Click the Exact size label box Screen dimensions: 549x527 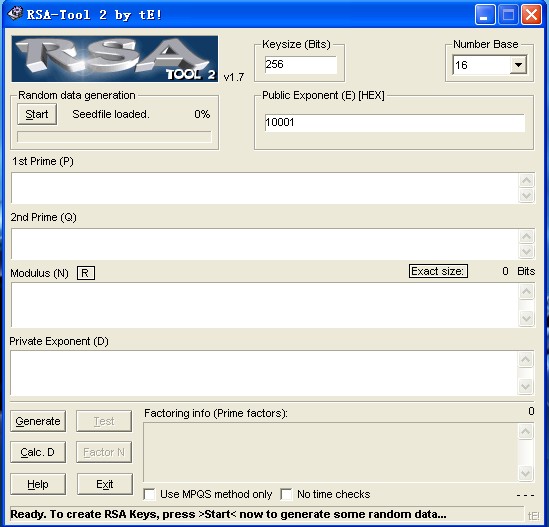[438, 271]
